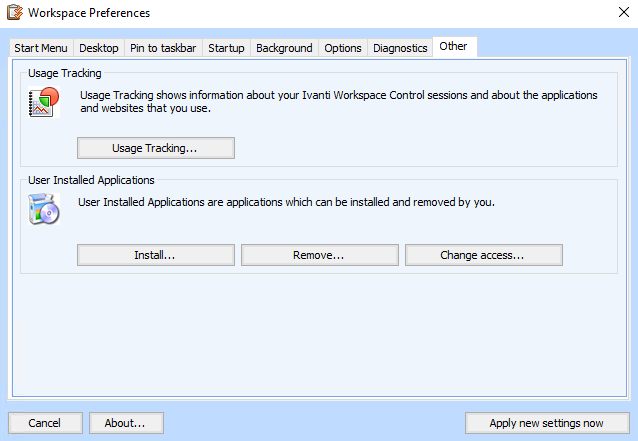The width and height of the screenshot is (638, 441).
Task: Select the Other tab
Action: [453, 47]
